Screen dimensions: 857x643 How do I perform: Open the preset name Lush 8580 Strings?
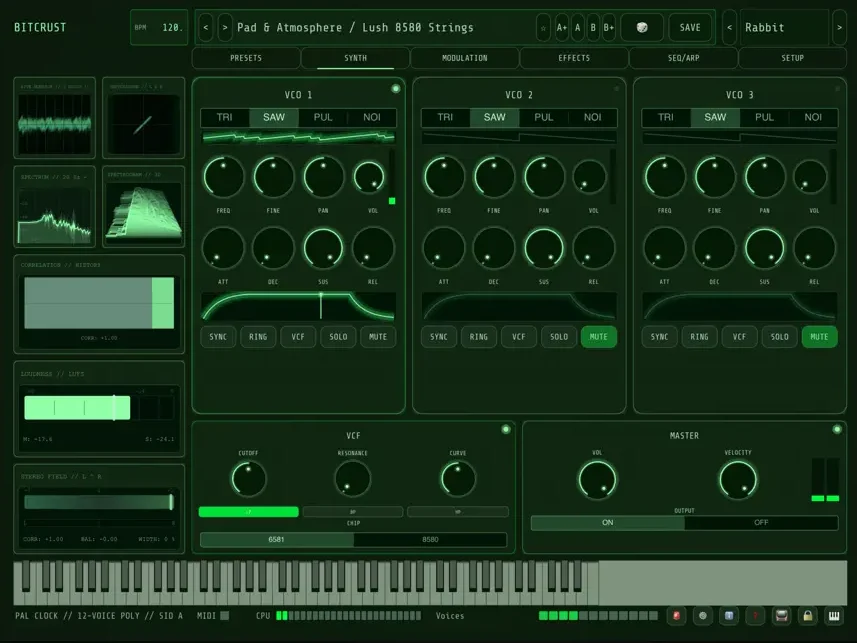click(x=355, y=27)
